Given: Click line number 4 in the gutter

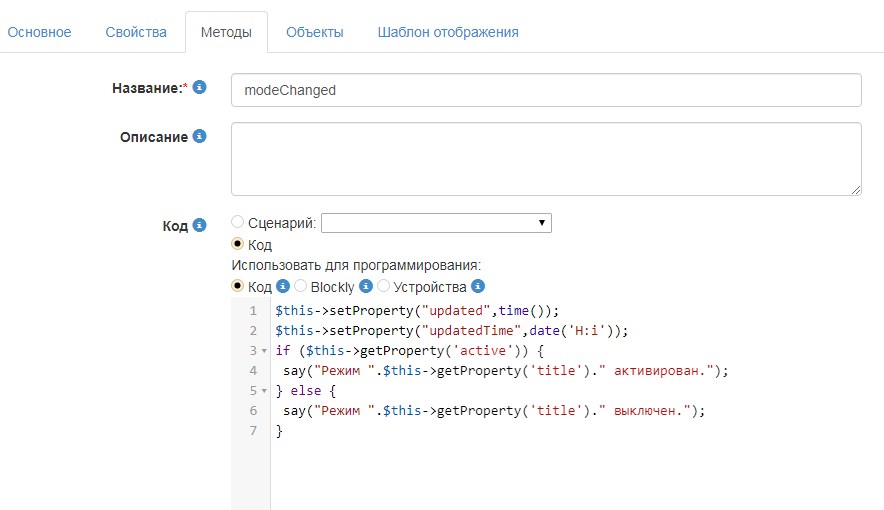Looking at the screenshot, I should point(253,371).
